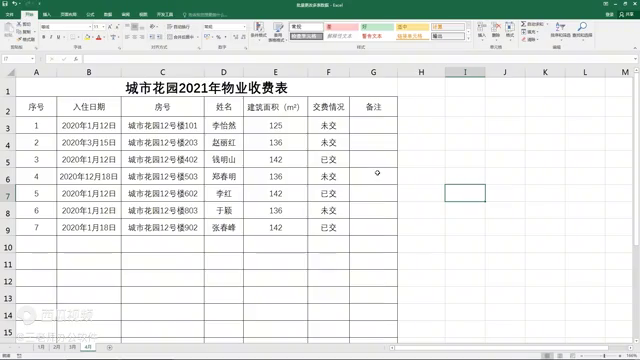Toggle right text alignment
Image resolution: width=640 pixels, height=360 pixels.
click(142, 37)
